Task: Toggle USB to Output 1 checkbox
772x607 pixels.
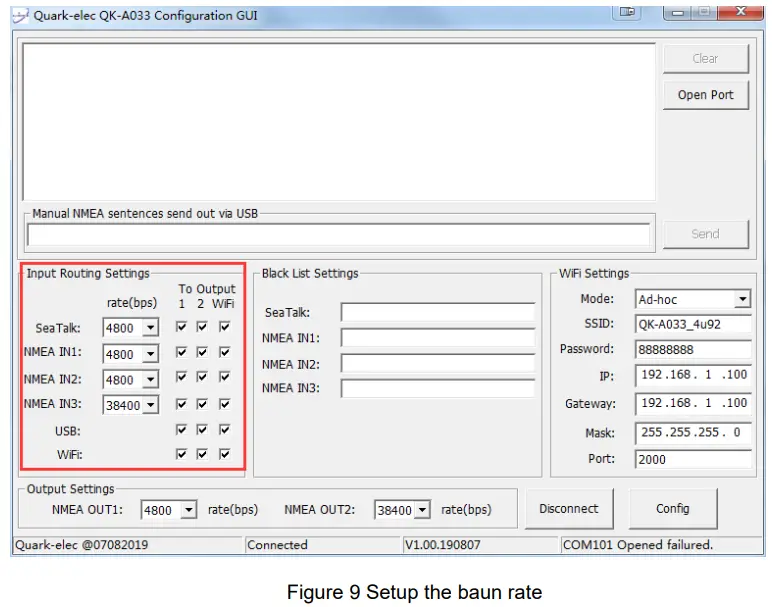Action: click(181, 430)
